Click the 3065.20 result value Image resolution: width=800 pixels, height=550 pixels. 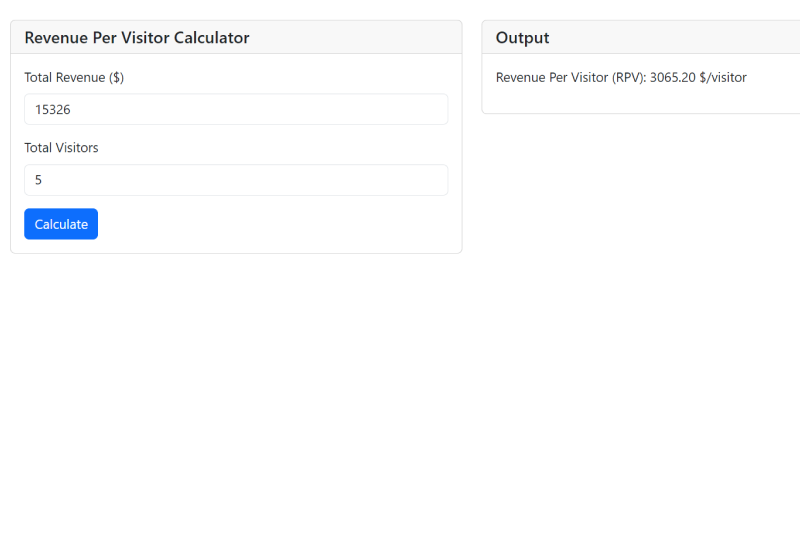672,77
